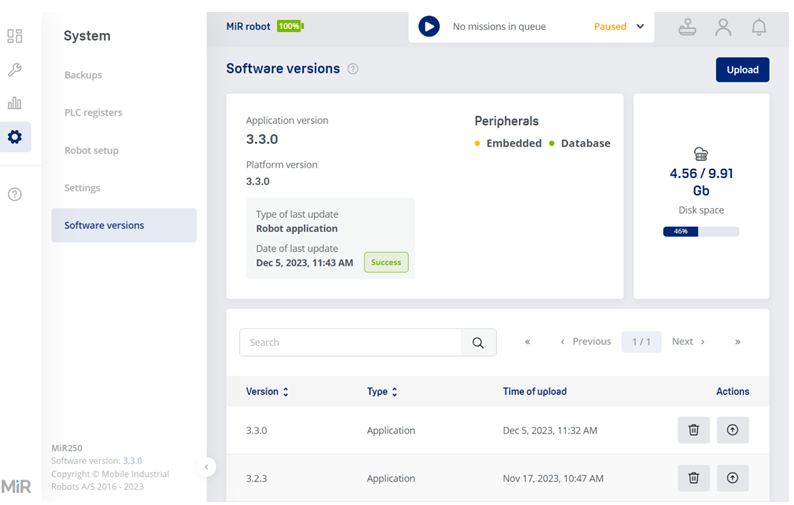Select PLC registers in System menu
Image resolution: width=794 pixels, height=505 pixels.
(x=93, y=112)
